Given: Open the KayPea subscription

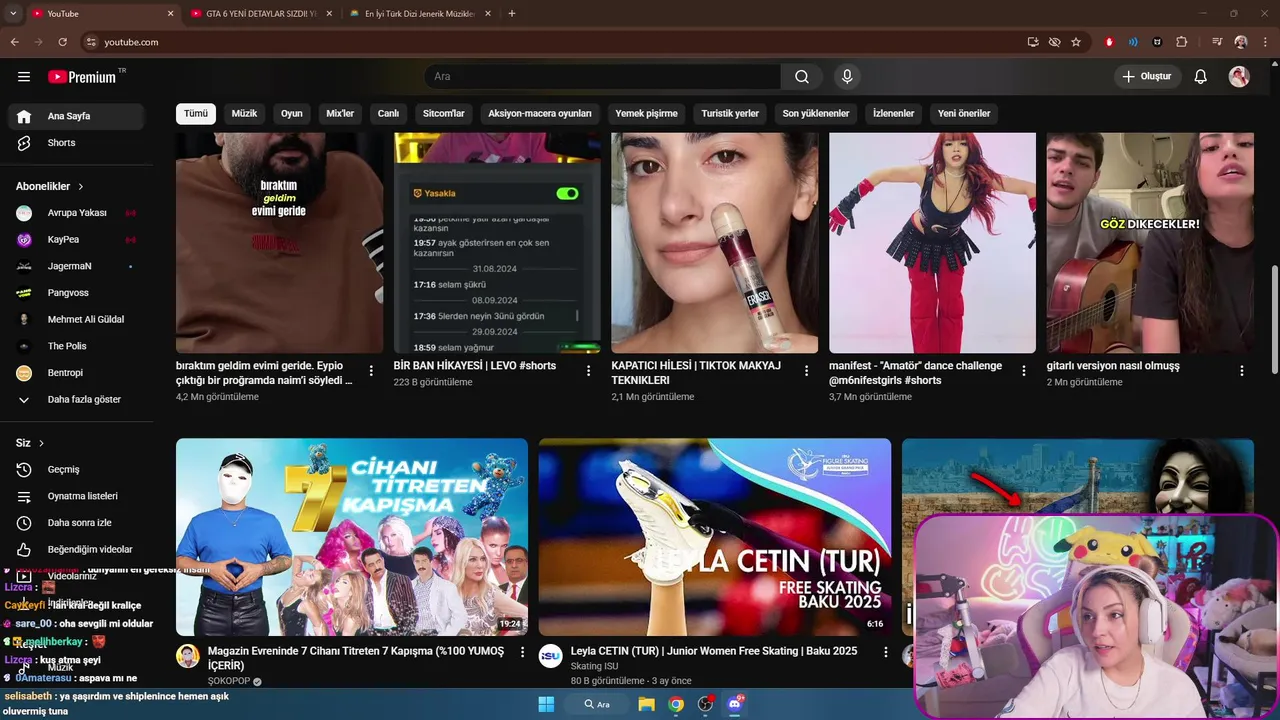Looking at the screenshot, I should [x=77, y=240].
